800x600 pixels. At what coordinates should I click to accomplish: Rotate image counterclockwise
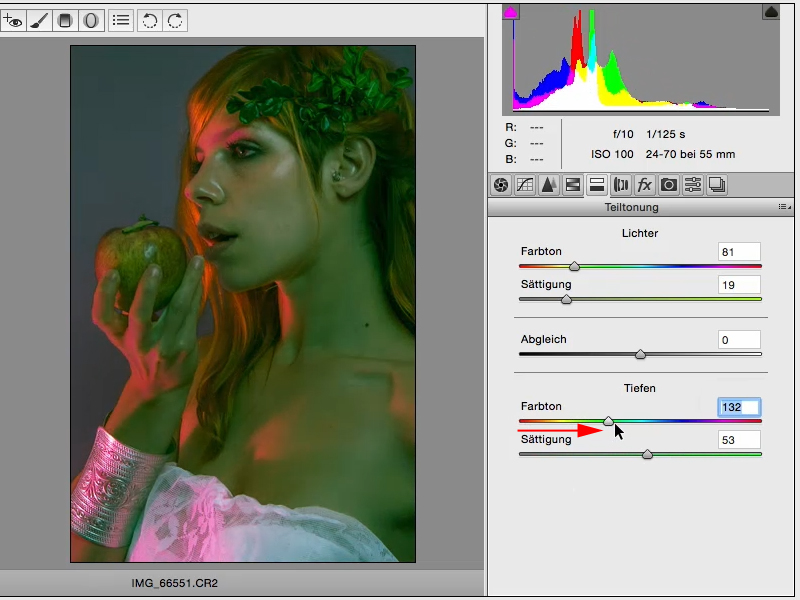149,21
